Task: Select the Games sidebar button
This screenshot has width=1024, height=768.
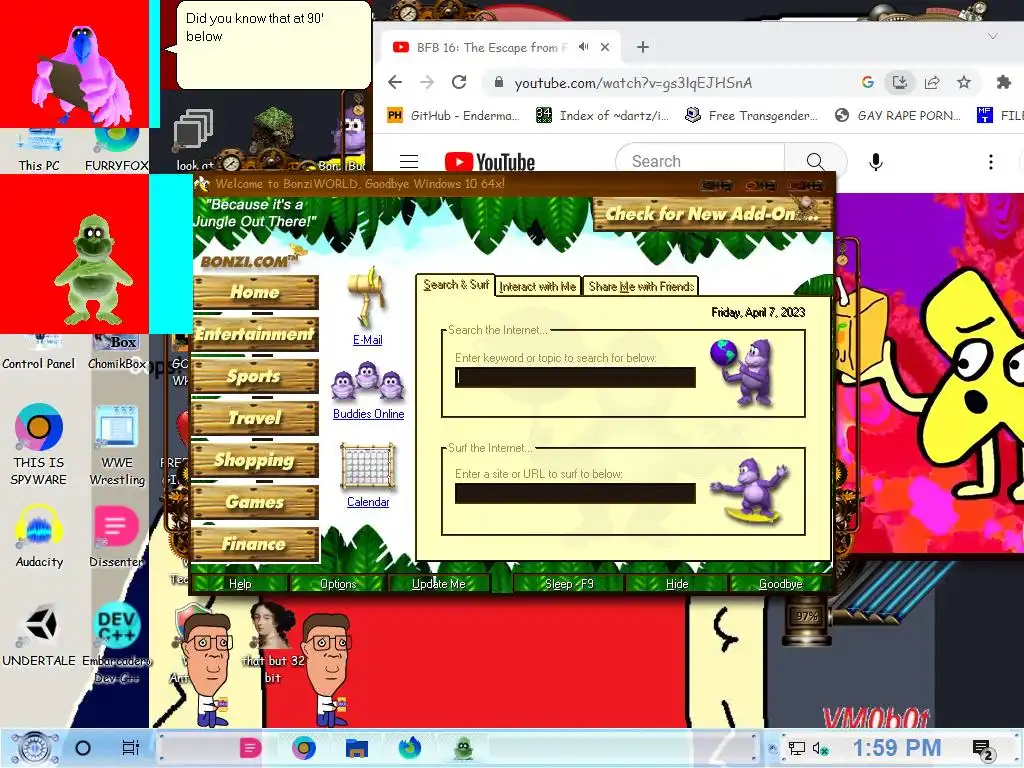Action: (x=255, y=502)
